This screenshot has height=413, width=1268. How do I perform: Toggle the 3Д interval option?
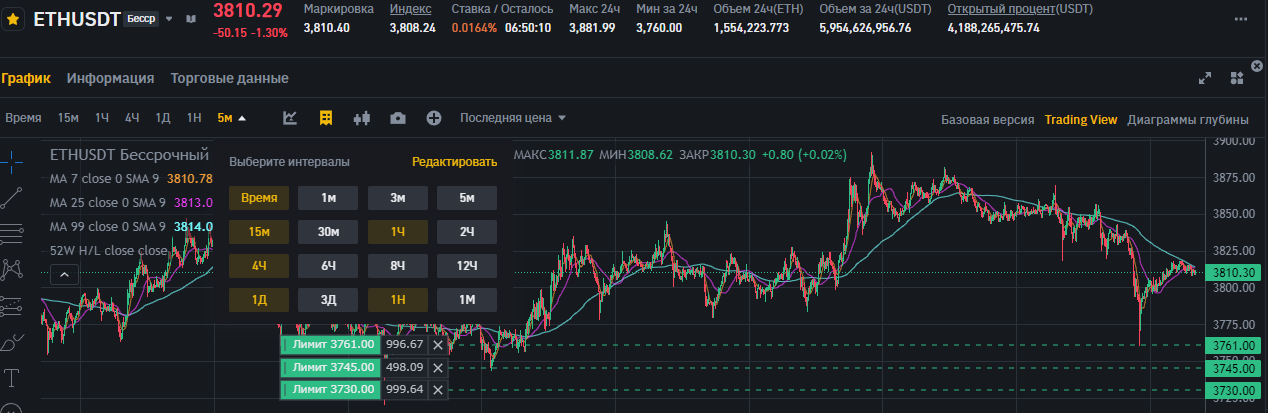(328, 300)
